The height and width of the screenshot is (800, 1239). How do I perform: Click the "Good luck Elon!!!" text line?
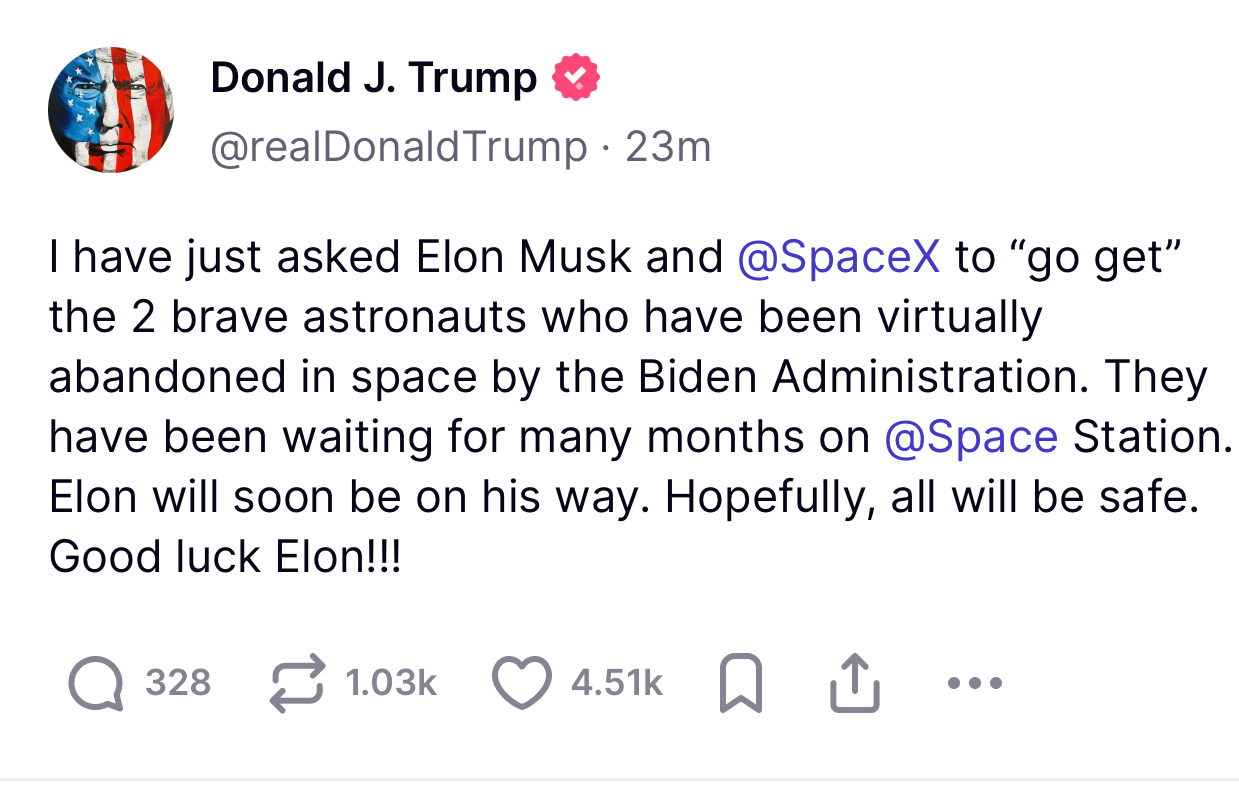click(x=225, y=557)
